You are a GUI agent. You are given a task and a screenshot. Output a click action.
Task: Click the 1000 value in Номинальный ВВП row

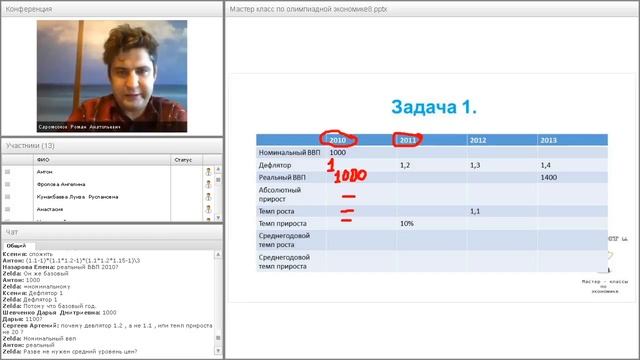point(338,153)
